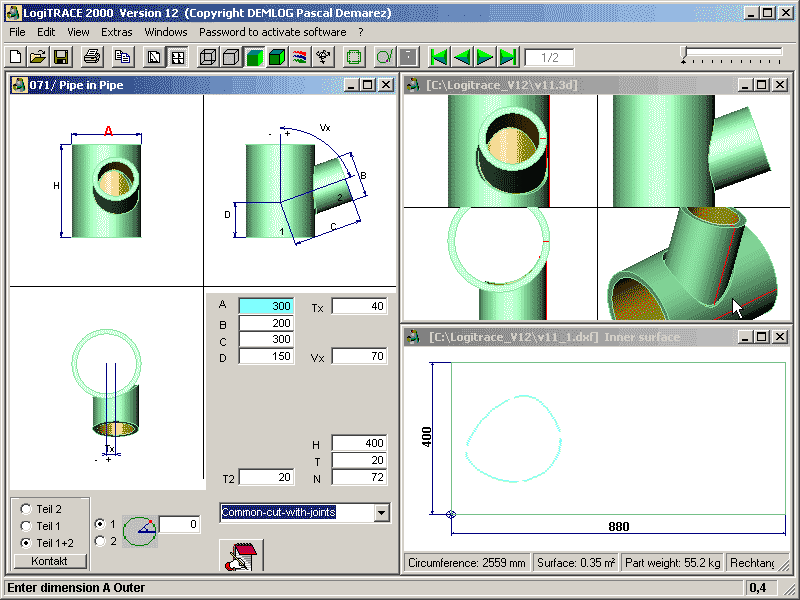The height and width of the screenshot is (600, 800).
Task: Open the File menu
Action: pyautogui.click(x=17, y=32)
